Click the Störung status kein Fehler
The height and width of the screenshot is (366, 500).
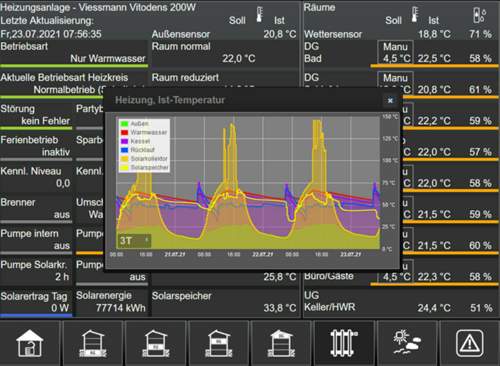(x=46, y=121)
